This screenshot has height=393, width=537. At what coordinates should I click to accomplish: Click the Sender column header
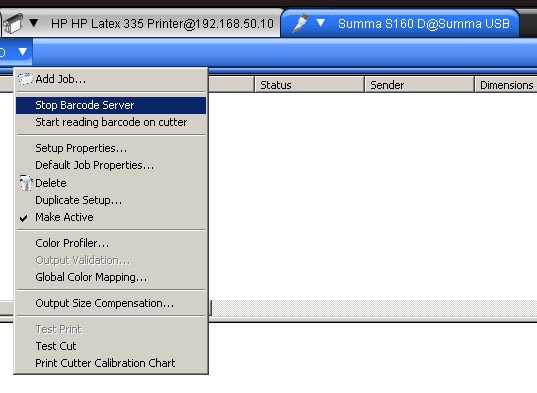[420, 85]
